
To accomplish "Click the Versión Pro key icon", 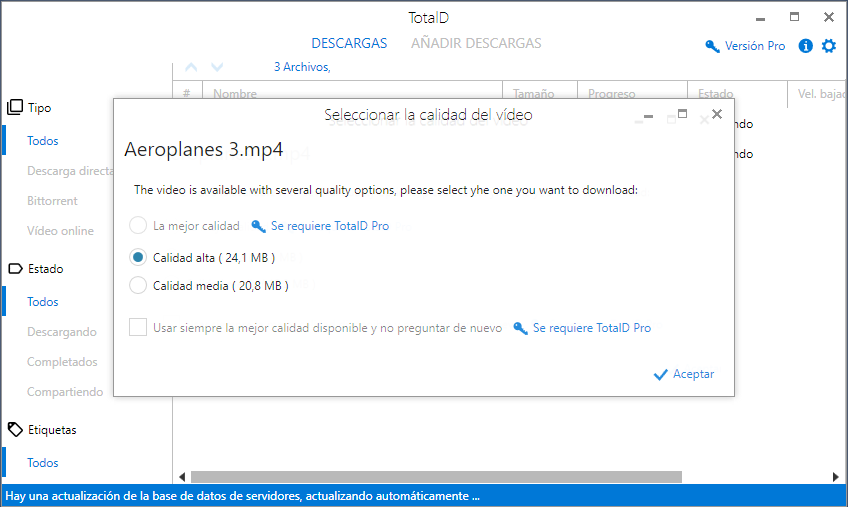I will pyautogui.click(x=712, y=47).
